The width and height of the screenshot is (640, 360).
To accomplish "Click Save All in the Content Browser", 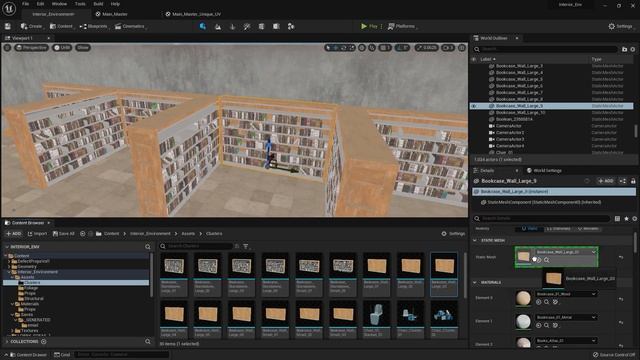I will [64, 234].
